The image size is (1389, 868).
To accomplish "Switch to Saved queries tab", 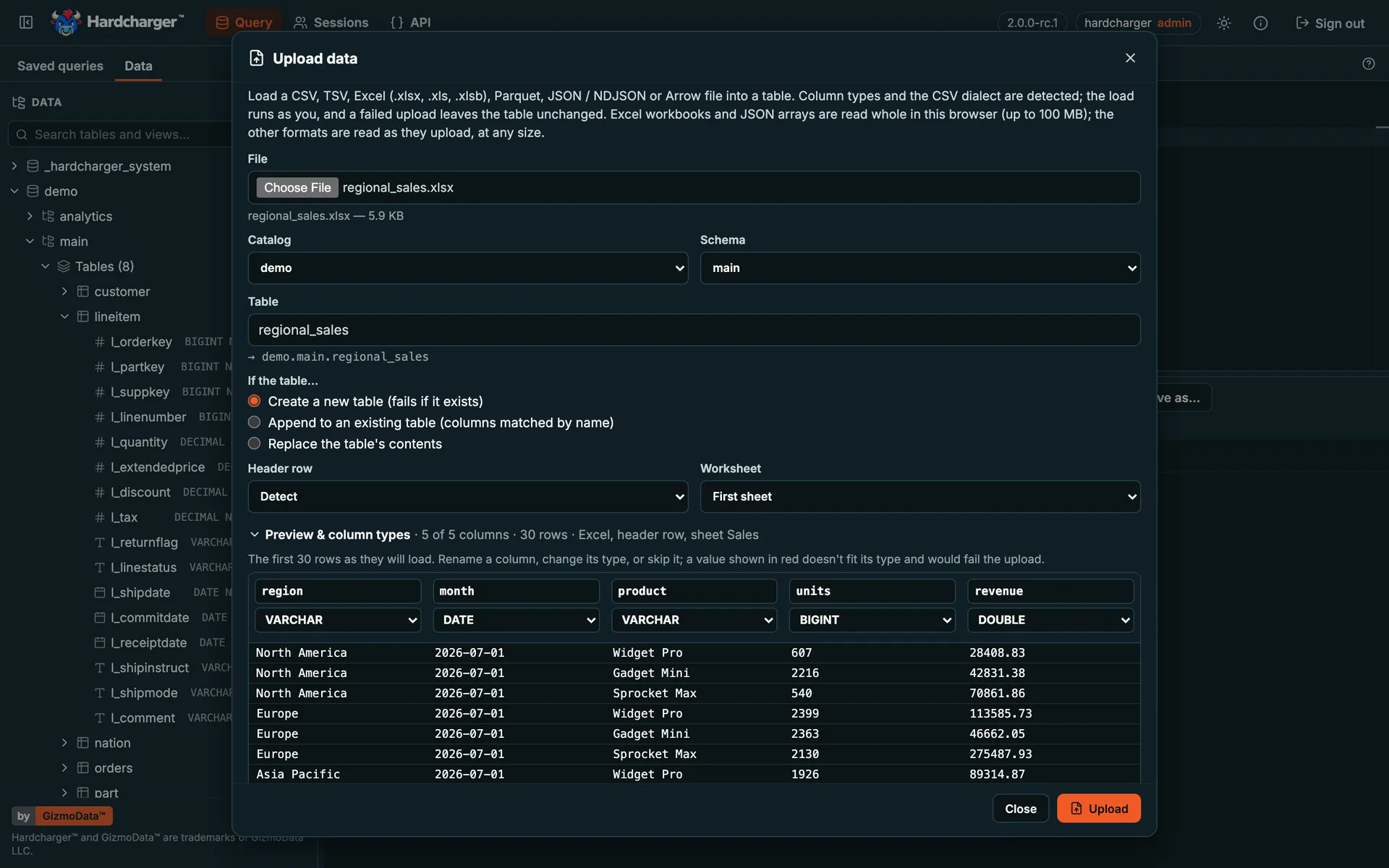I will tap(60, 66).
